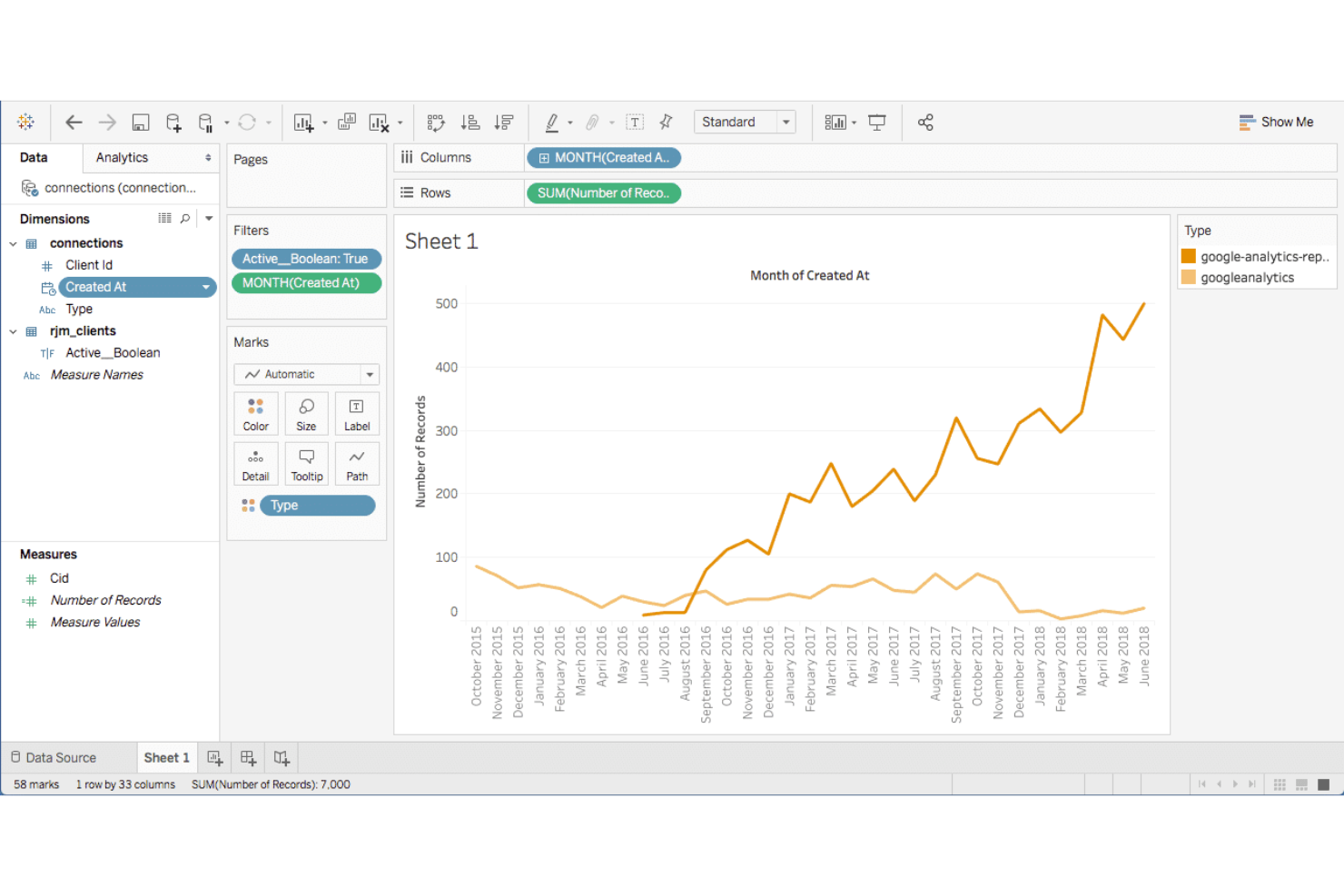Screen dimensions: 1344x896
Task: Click the highlight pen icon
Action: click(551, 123)
